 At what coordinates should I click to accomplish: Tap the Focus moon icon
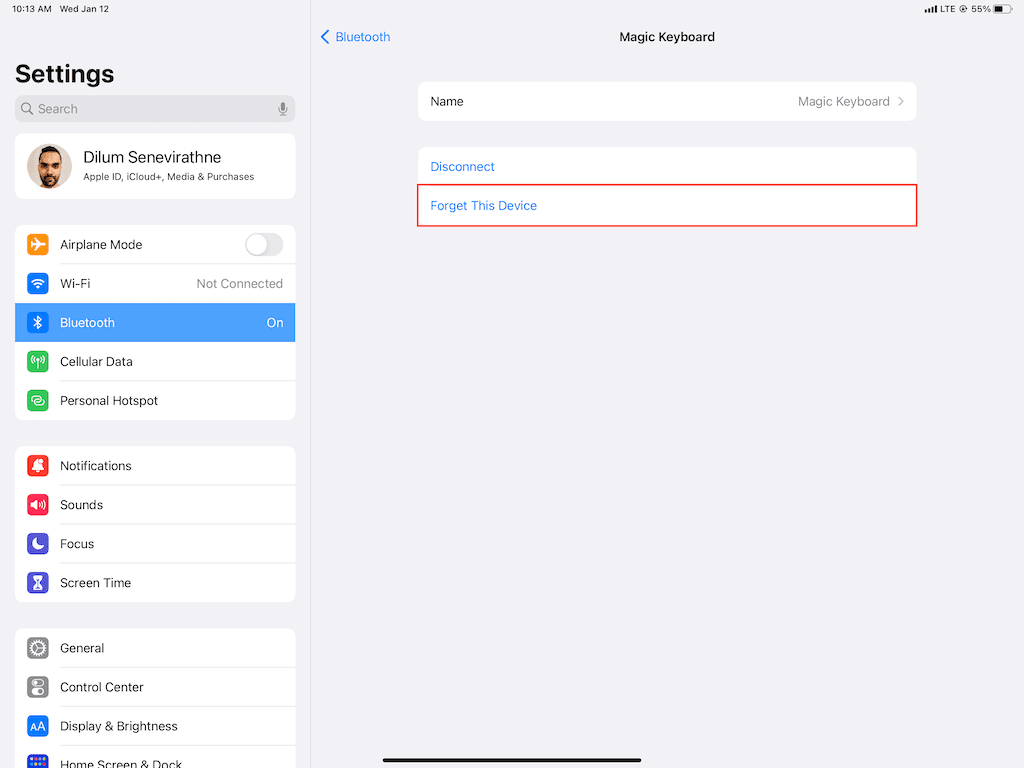38,544
